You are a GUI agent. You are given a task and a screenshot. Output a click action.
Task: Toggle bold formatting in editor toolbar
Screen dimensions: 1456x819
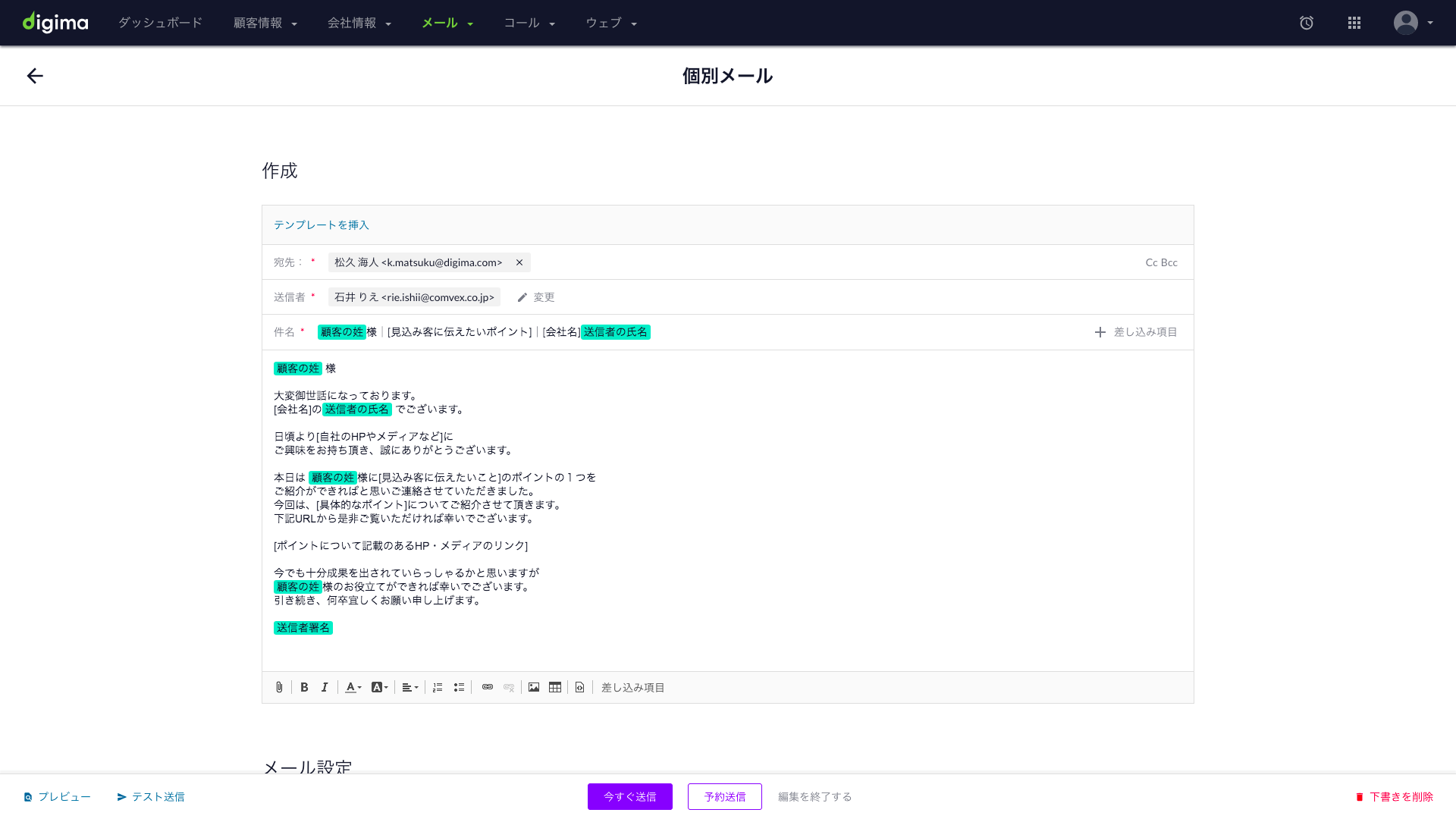coord(304,687)
